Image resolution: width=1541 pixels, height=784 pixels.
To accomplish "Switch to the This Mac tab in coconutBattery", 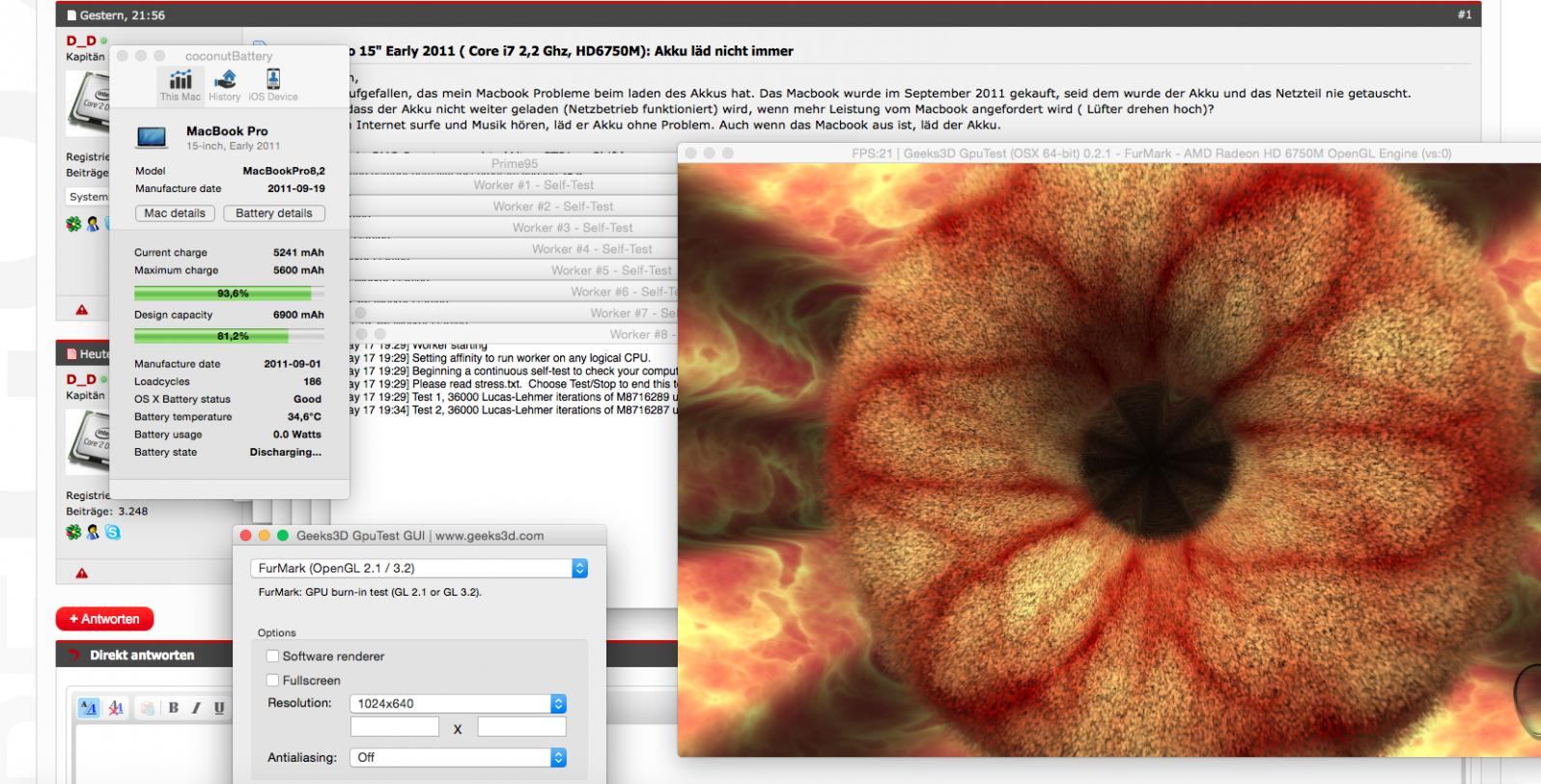I will pos(180,85).
